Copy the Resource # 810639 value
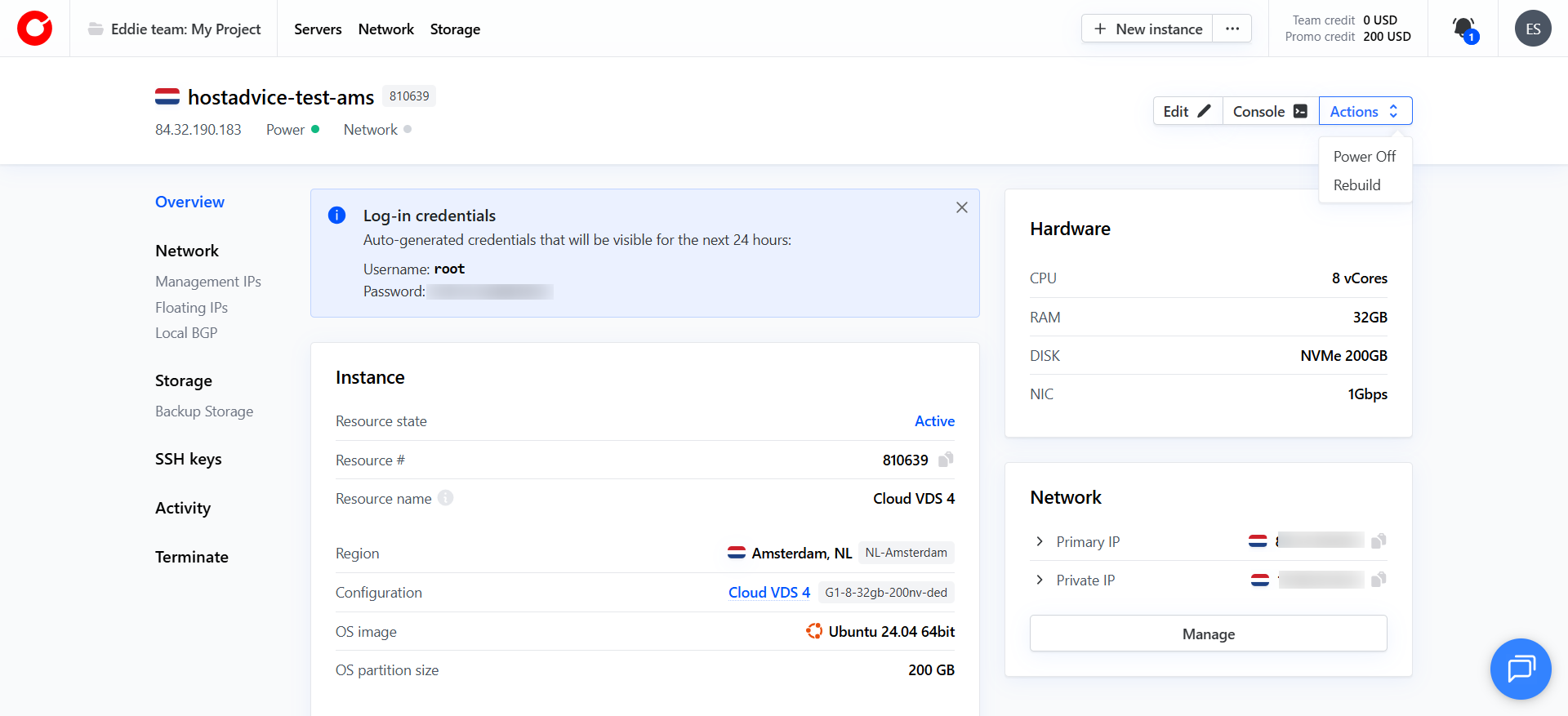 pos(946,460)
